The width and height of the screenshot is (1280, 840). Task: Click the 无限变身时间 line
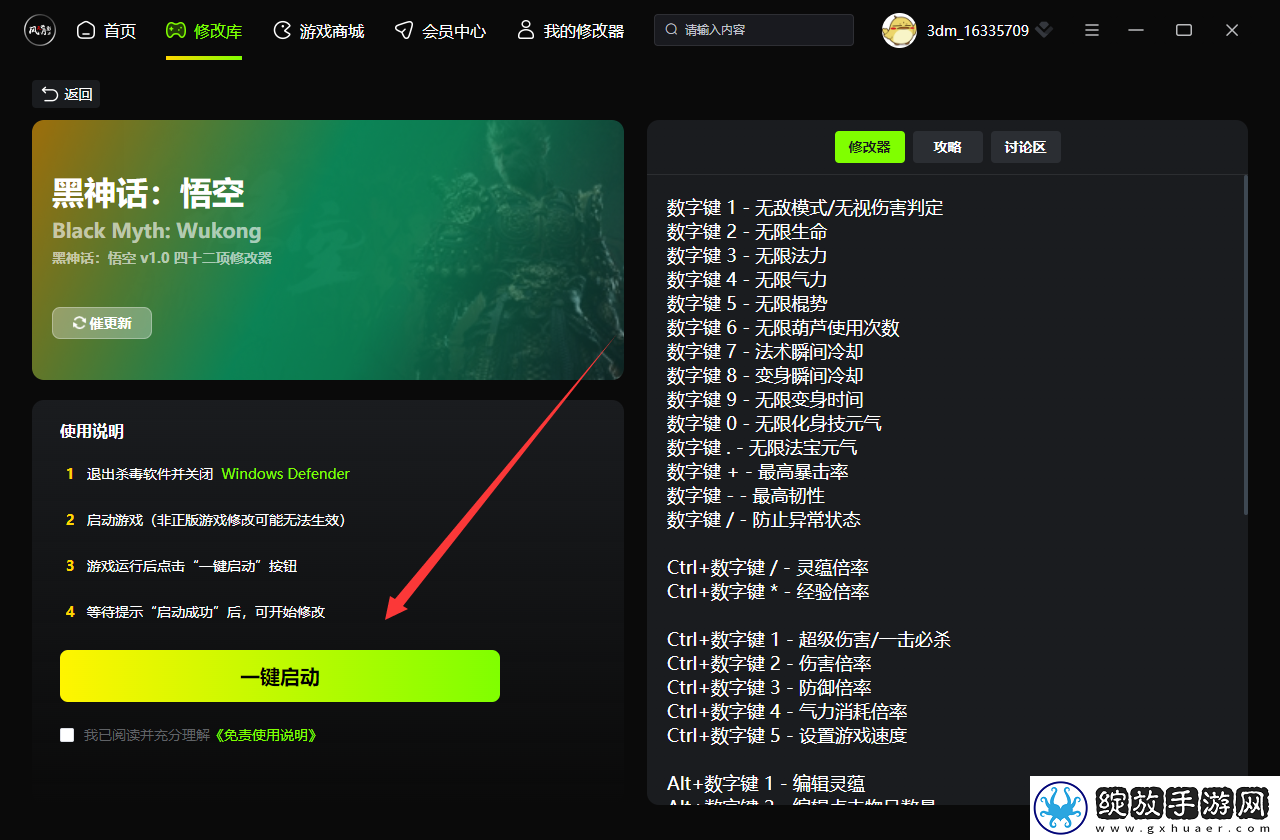[x=765, y=400]
